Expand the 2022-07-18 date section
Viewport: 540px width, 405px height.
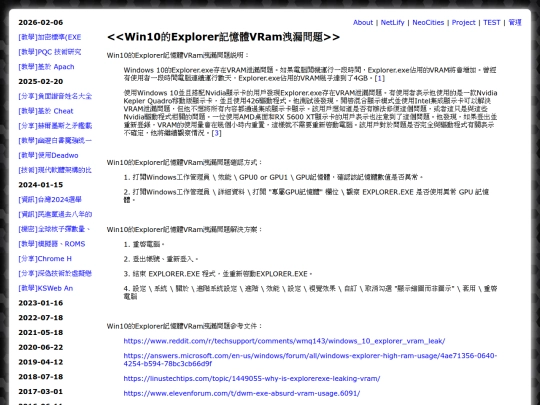tap(41, 318)
